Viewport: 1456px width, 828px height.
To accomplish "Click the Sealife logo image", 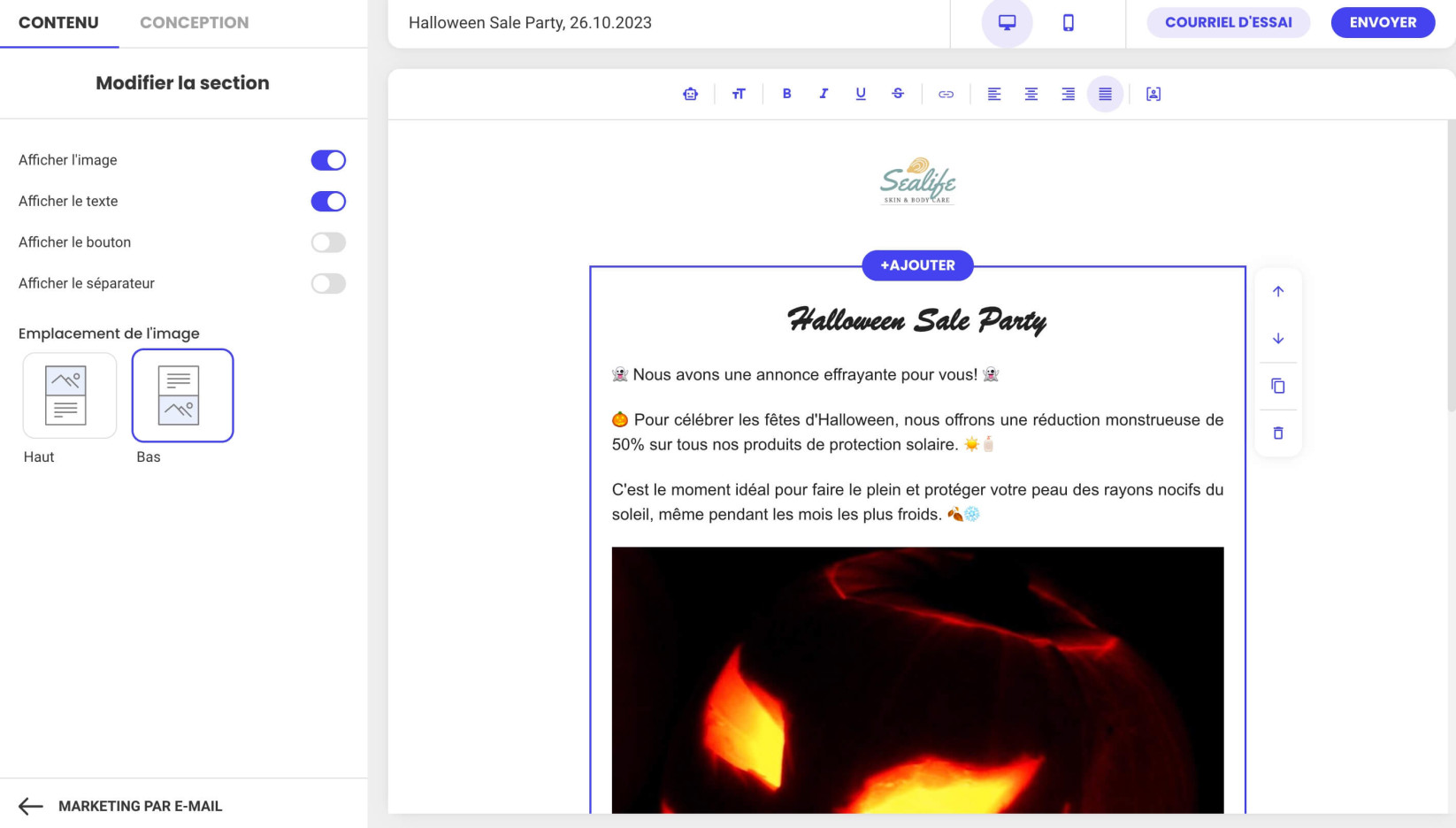I will click(918, 181).
